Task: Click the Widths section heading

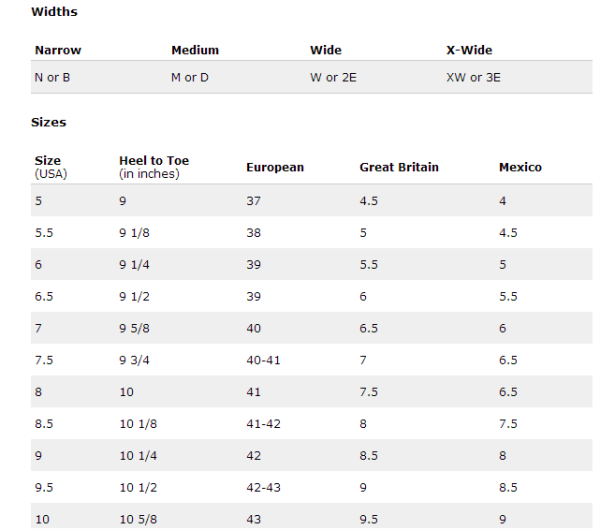Action: click(x=54, y=12)
